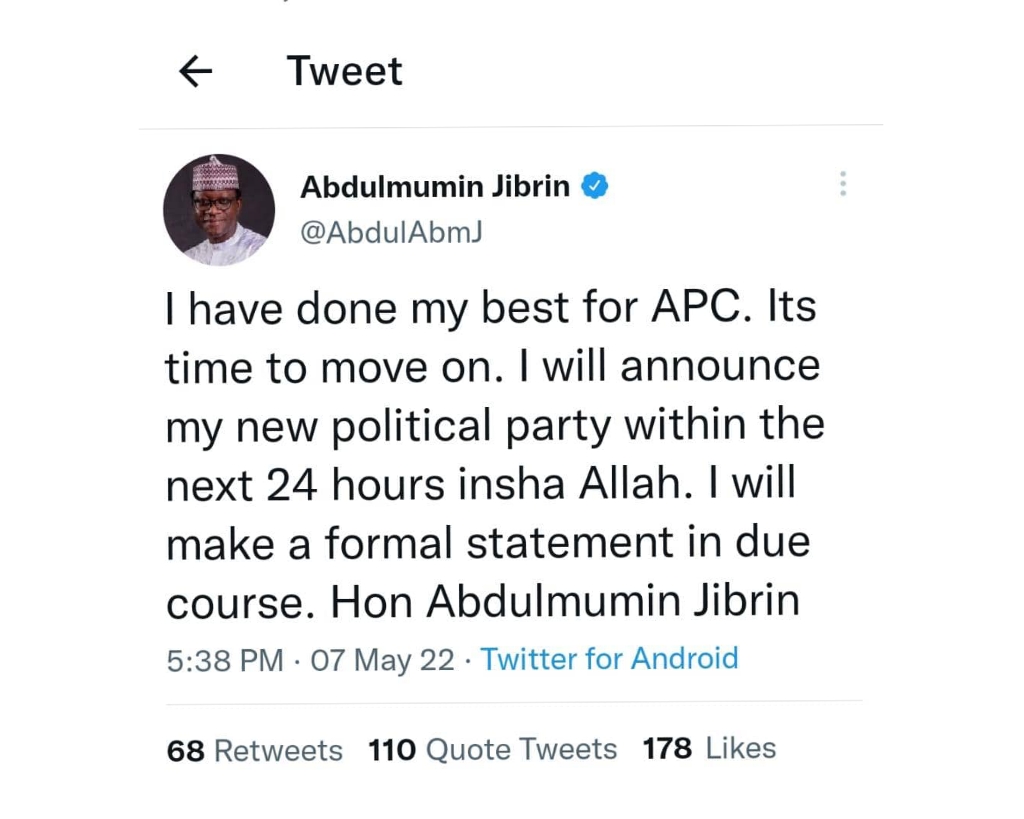Open Abdulmumin Jibrin's profile picture
Screen dimensions: 1024x819
219,210
